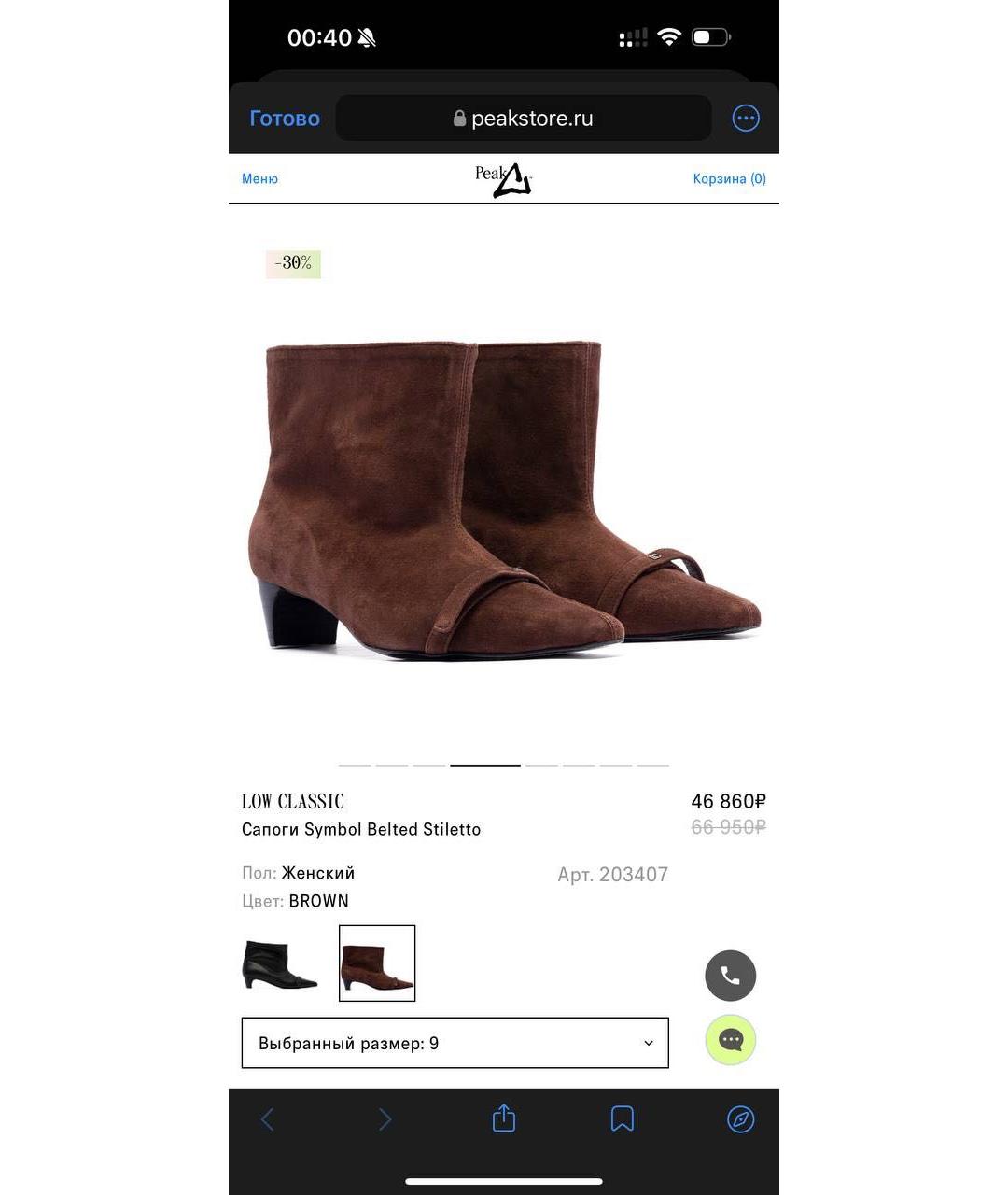Tap the phone call floating icon
The height and width of the screenshot is (1195, 1008).
(730, 976)
